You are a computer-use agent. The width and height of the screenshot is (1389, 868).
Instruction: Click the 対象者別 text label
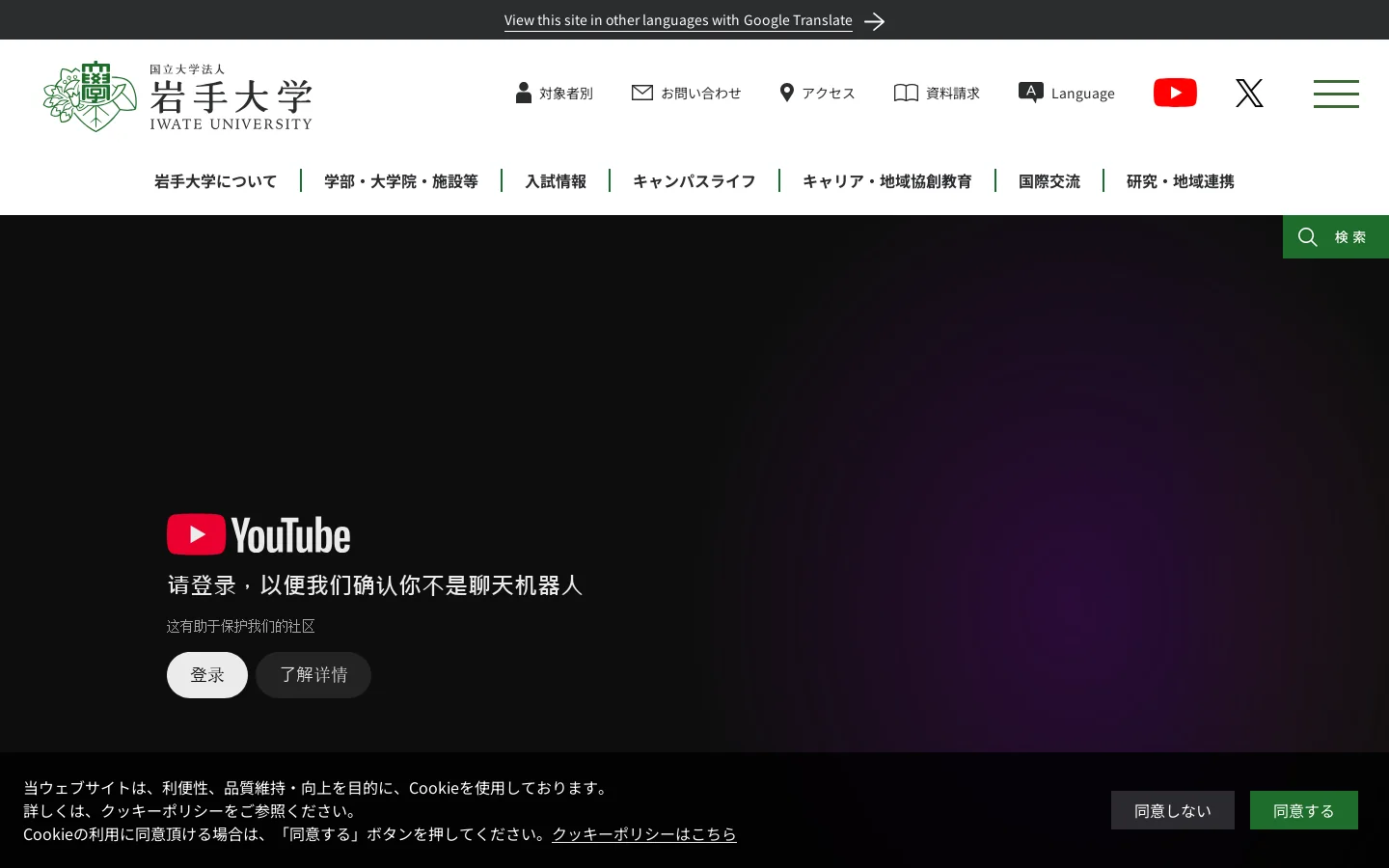tap(566, 94)
